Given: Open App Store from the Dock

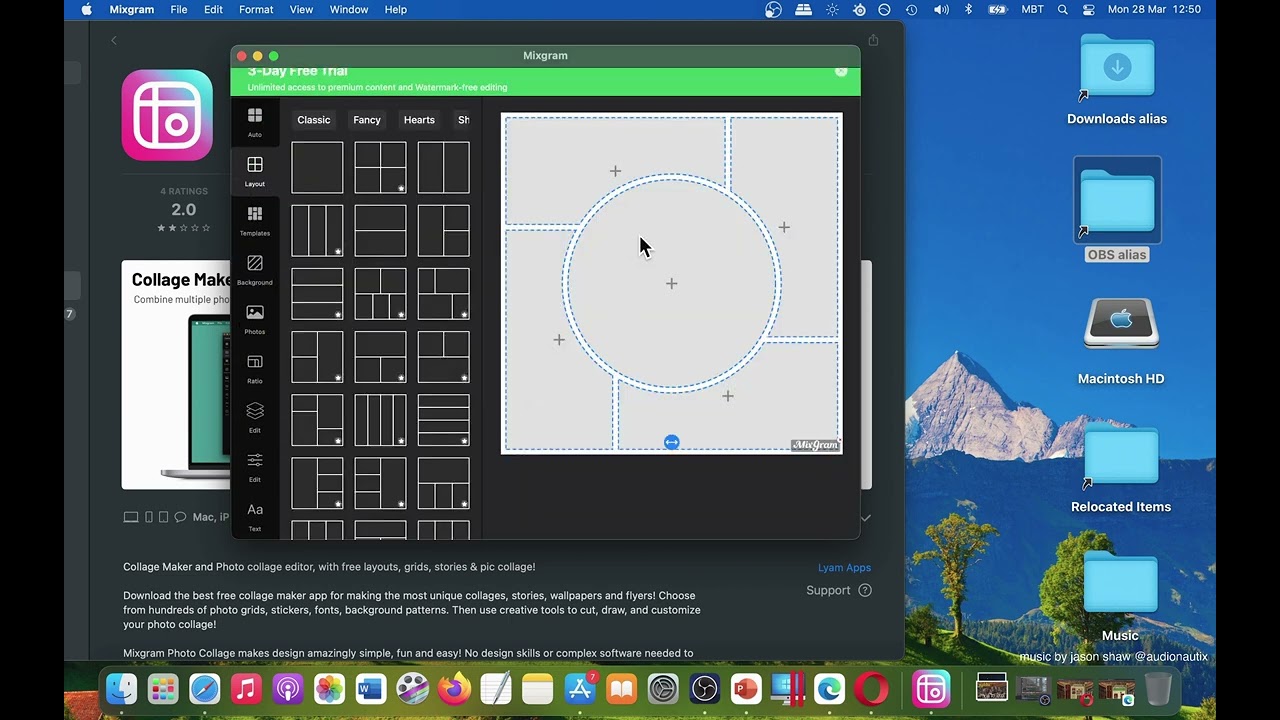Looking at the screenshot, I should 580,689.
